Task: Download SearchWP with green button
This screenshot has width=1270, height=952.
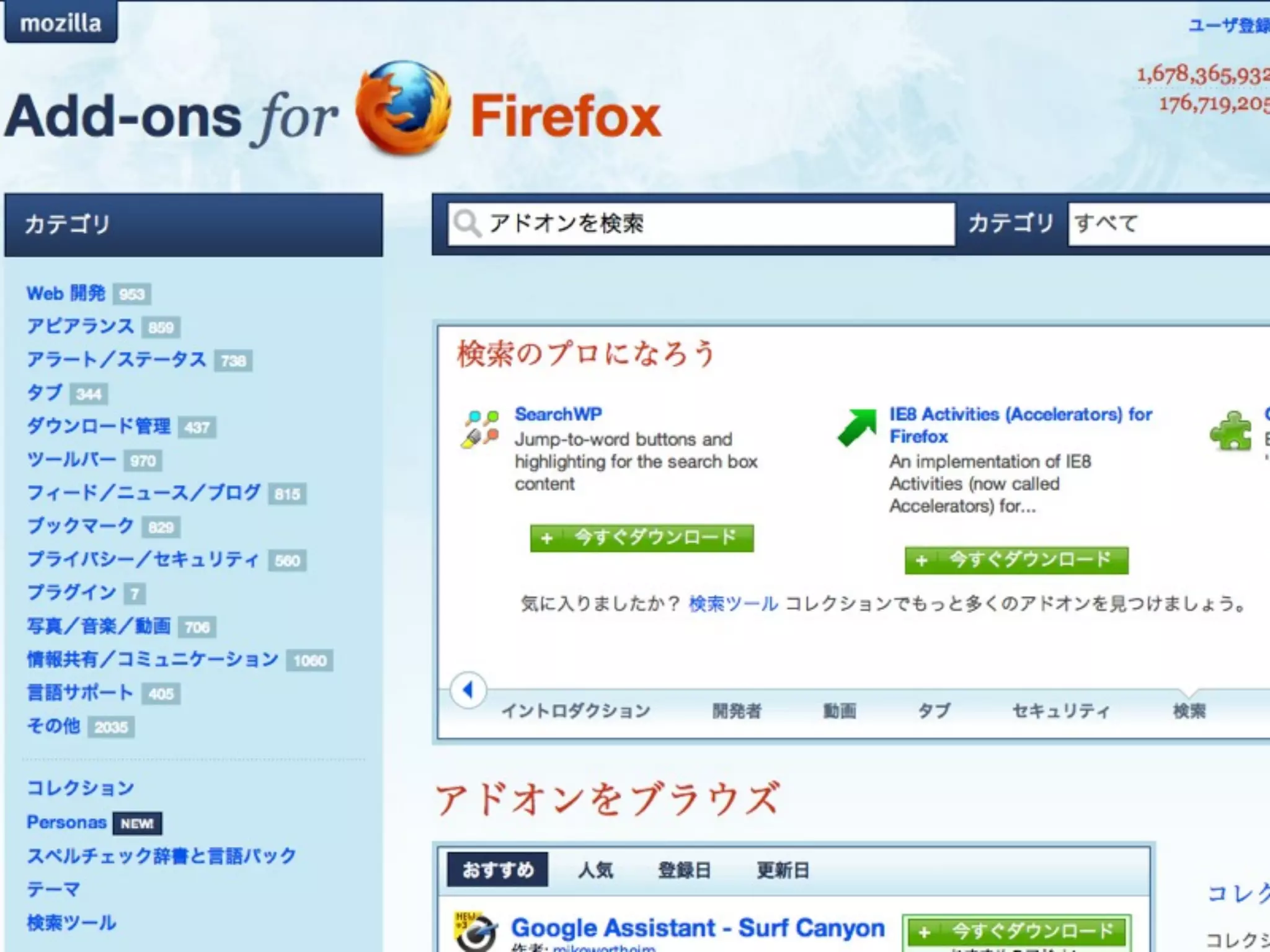Action: click(642, 537)
